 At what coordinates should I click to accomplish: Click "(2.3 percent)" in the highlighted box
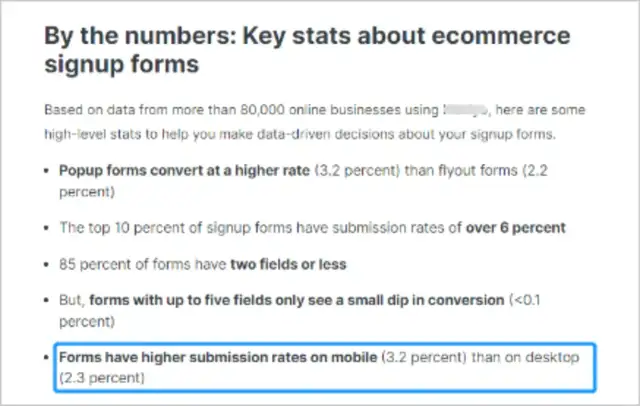tap(102, 377)
